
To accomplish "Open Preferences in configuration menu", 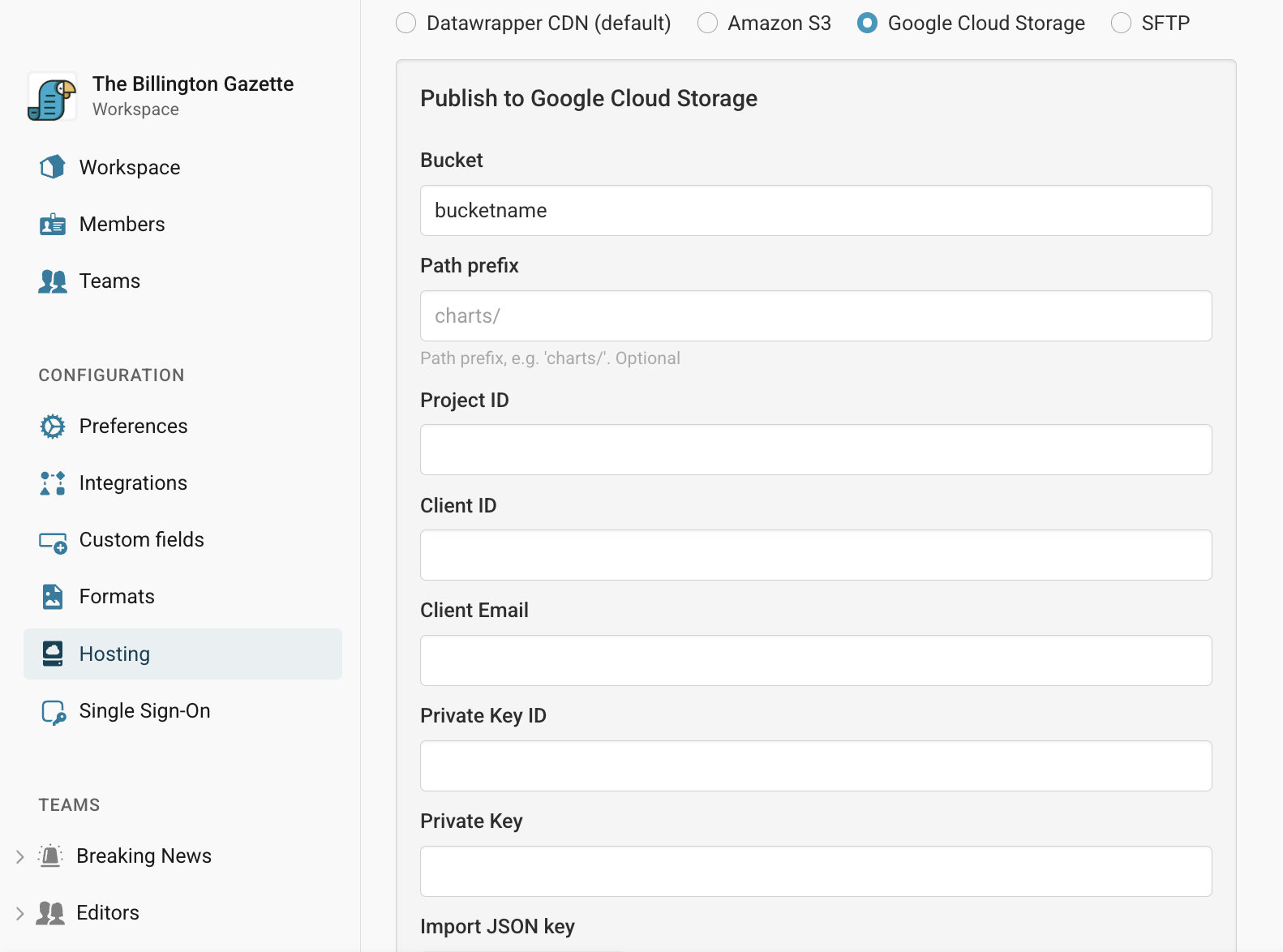I will coord(182,427).
